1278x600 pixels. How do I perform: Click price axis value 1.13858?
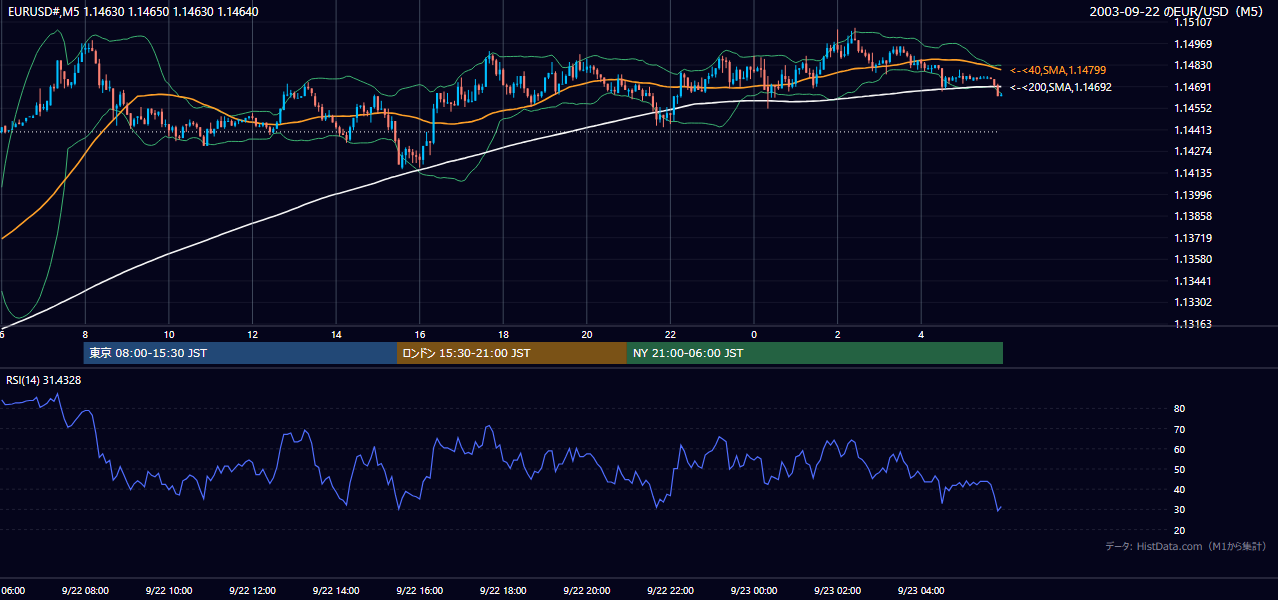click(1194, 216)
